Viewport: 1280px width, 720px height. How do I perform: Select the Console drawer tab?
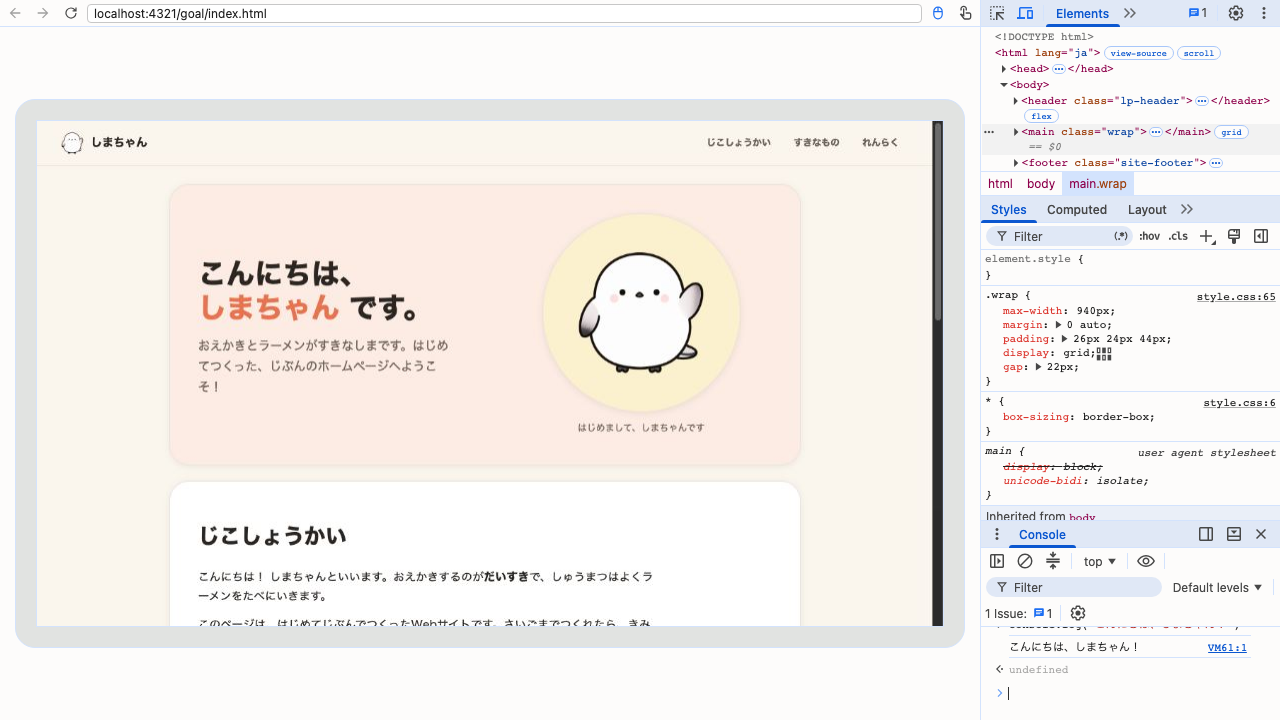pyautogui.click(x=1042, y=534)
